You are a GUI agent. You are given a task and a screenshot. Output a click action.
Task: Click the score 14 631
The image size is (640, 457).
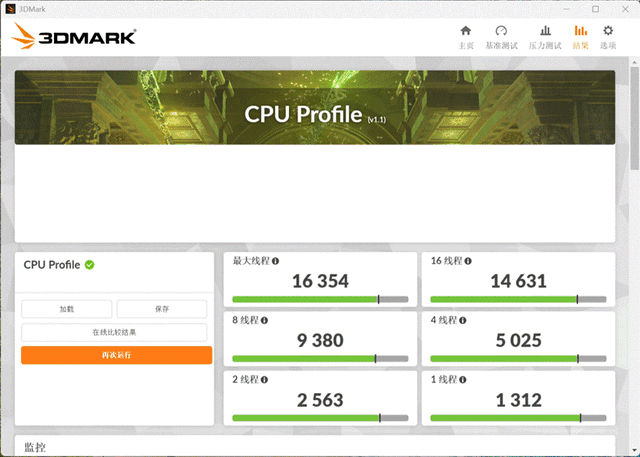(518, 281)
